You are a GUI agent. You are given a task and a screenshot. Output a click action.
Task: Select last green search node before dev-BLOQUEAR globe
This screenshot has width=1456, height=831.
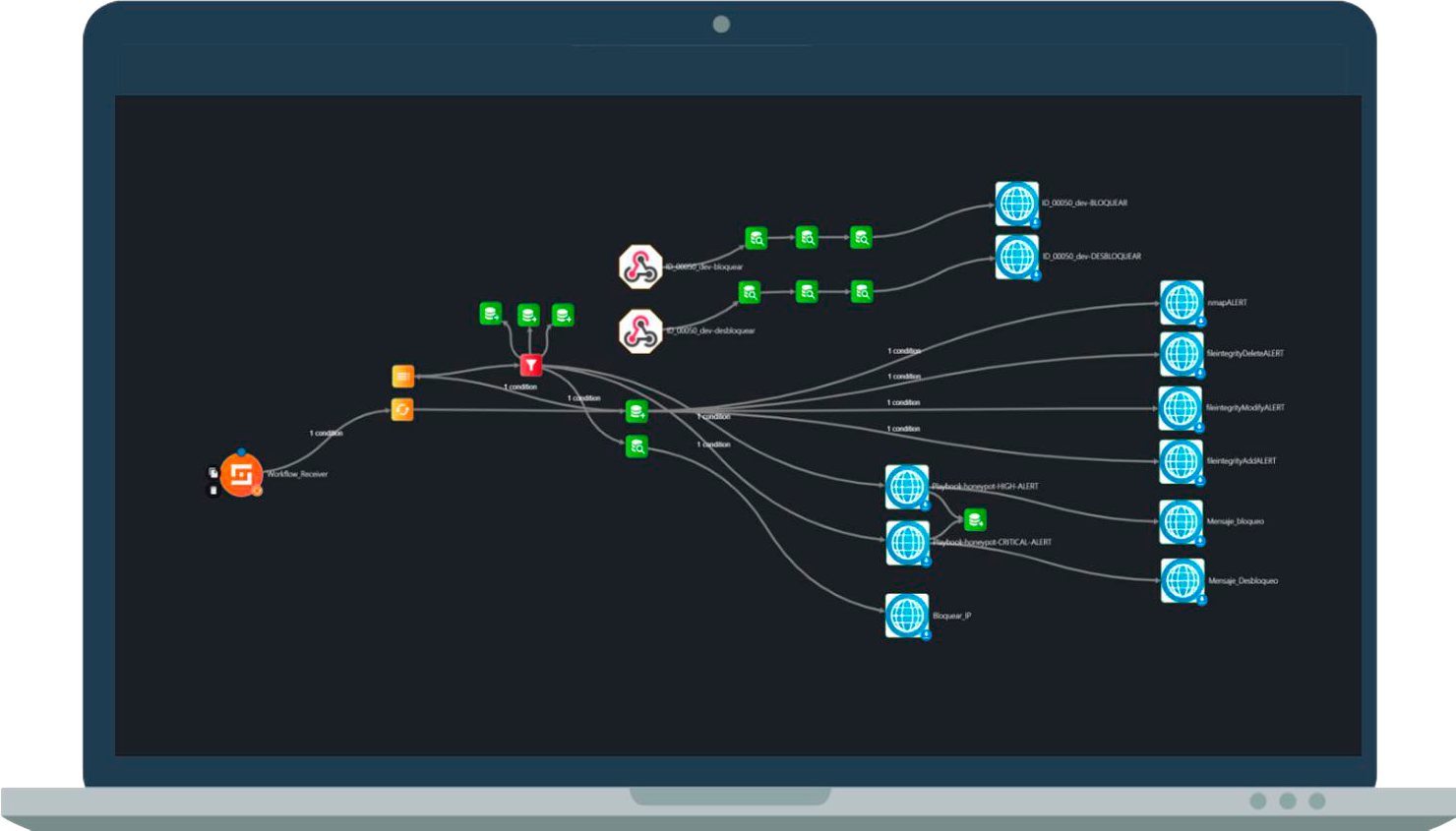[861, 237]
